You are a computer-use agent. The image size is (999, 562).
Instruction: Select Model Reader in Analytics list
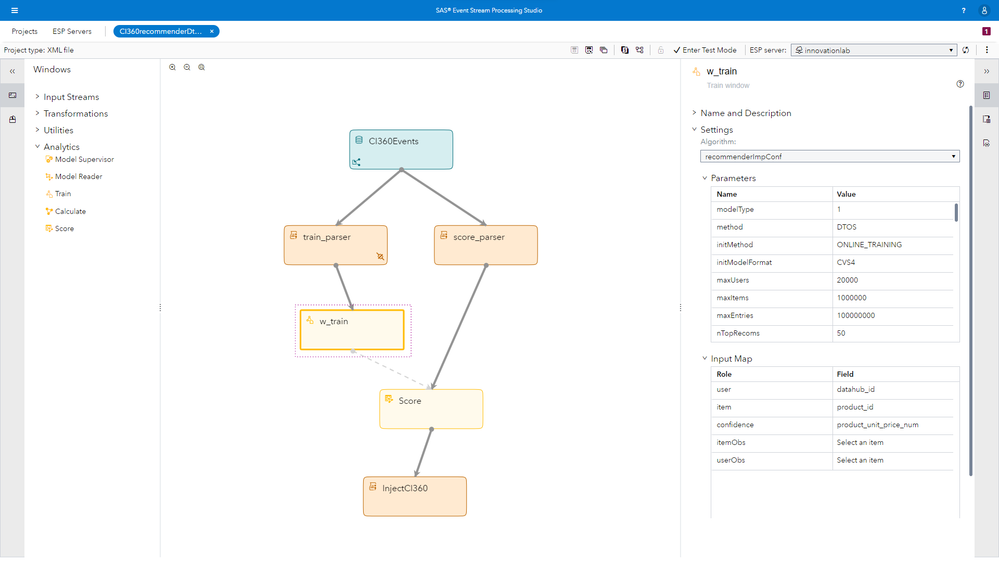74,177
